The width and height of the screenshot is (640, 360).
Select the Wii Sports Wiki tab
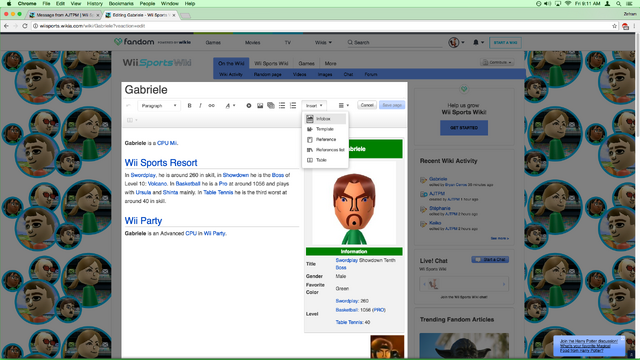[271, 63]
